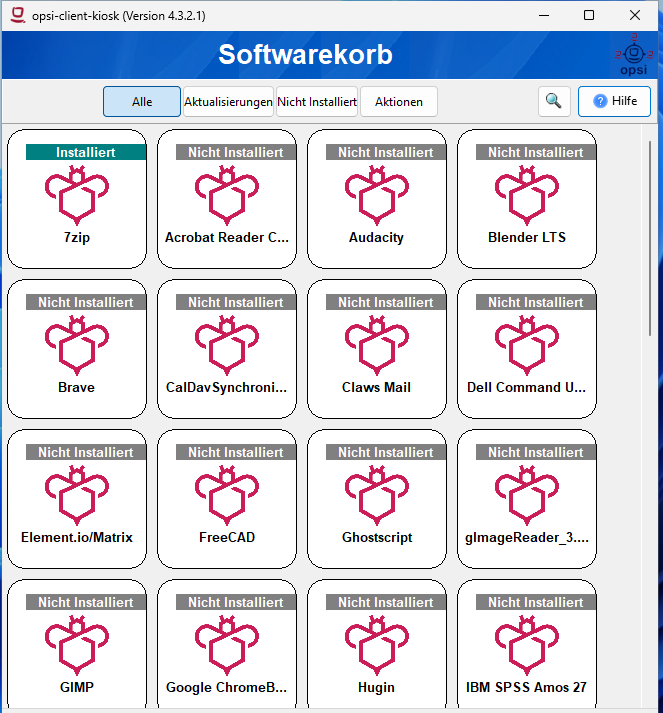
Task: Open Hilfe help button
Action: pos(614,101)
